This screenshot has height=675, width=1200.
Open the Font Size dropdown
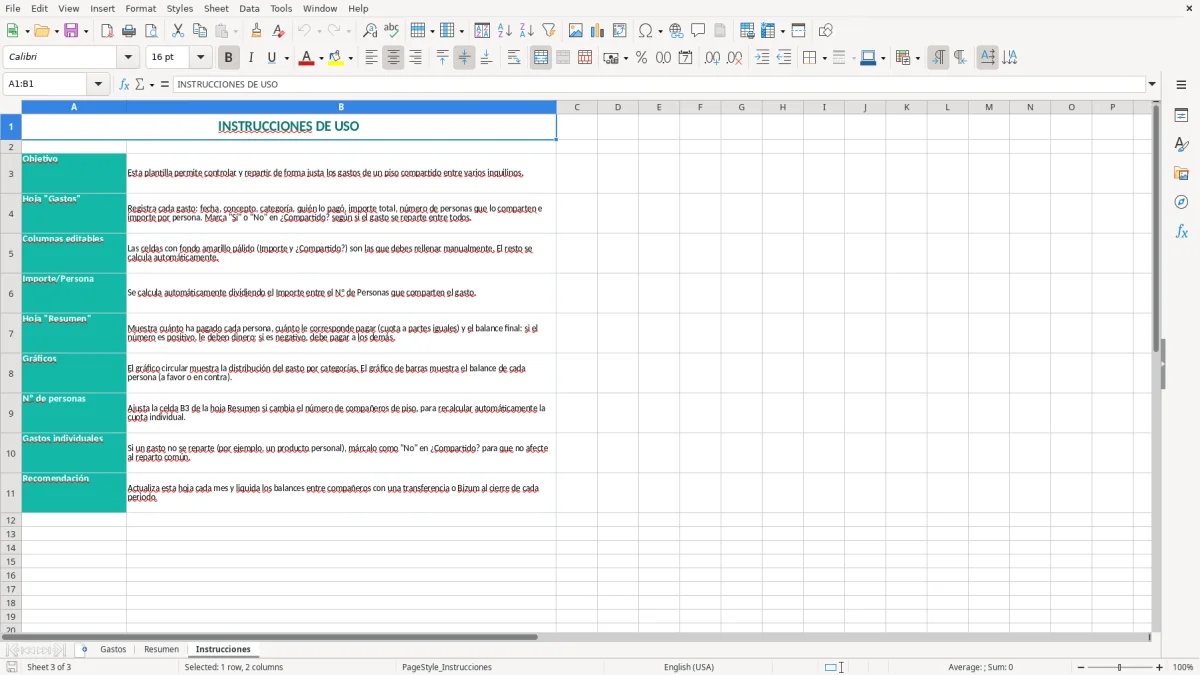point(200,58)
